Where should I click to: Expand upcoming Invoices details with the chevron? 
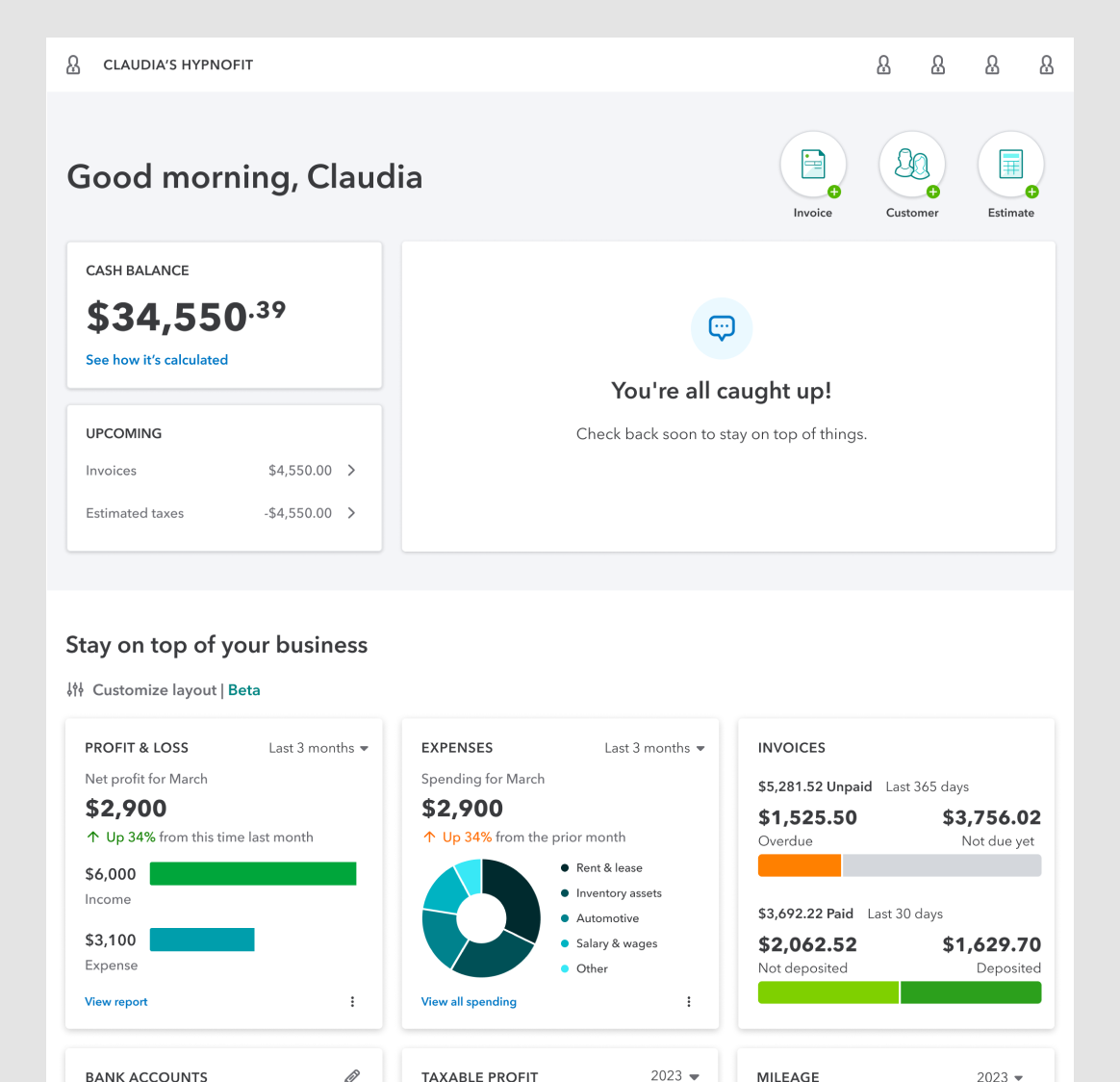tap(351, 470)
